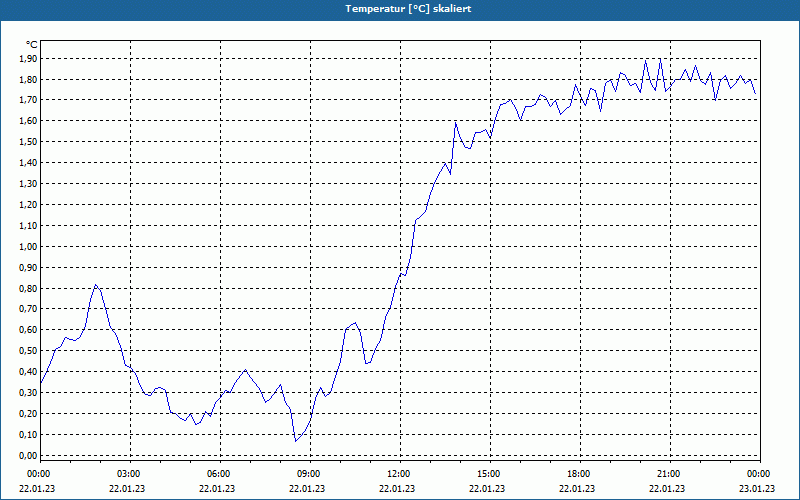Select the "1,90" y-axis value

coord(30,59)
